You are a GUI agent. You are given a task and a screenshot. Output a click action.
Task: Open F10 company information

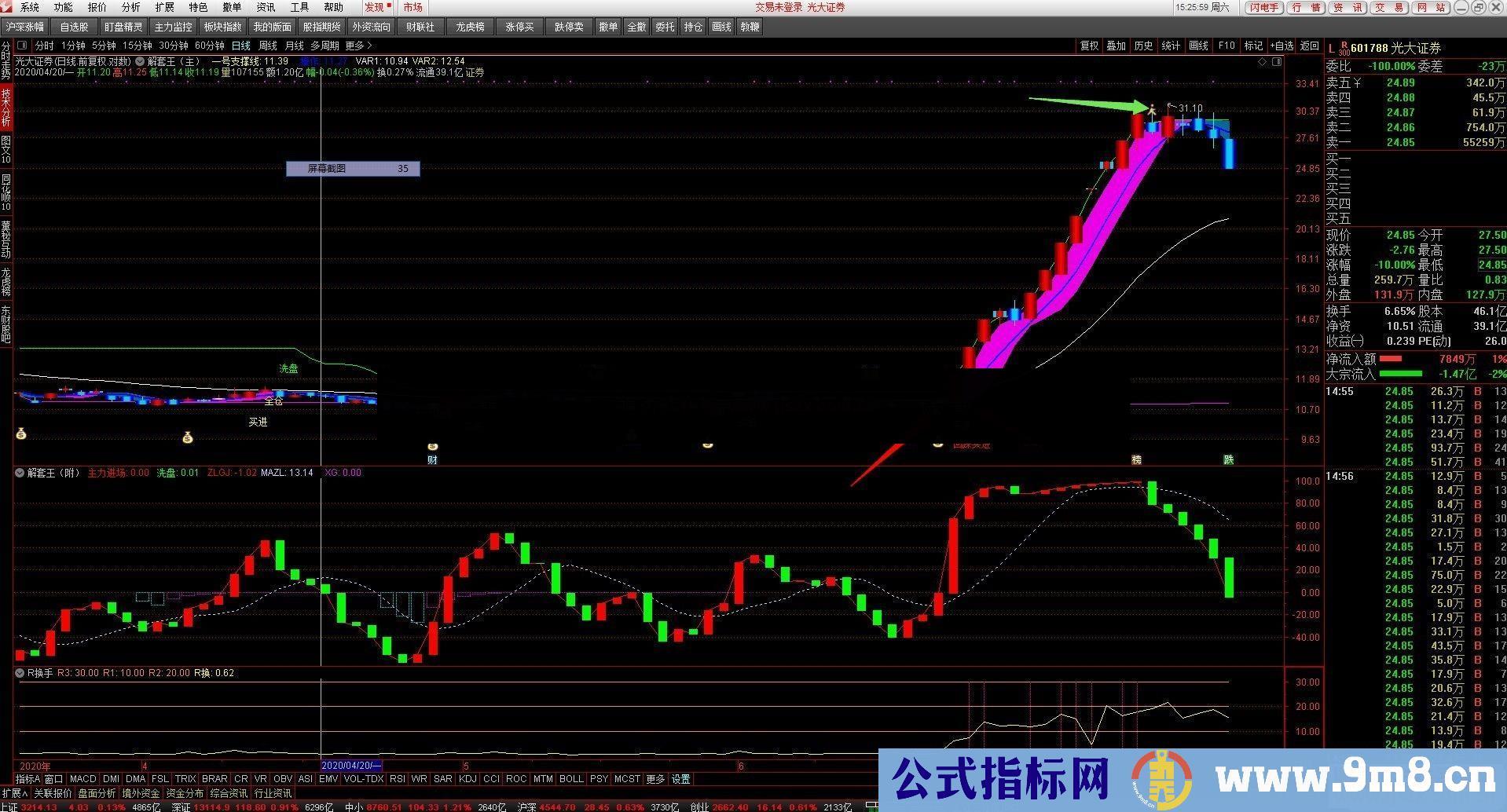1226,46
